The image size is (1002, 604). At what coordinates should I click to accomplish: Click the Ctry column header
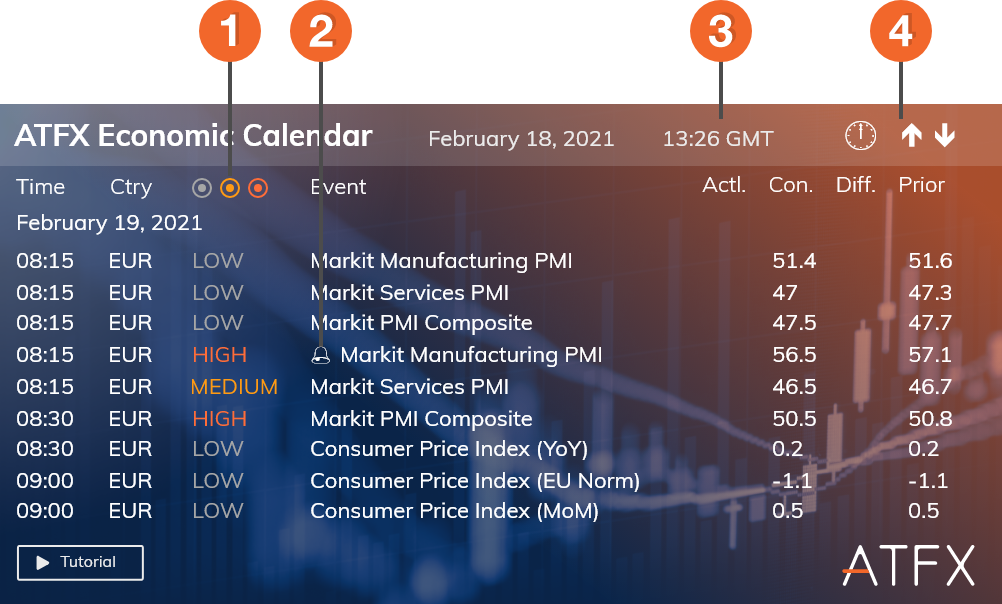click(x=131, y=187)
